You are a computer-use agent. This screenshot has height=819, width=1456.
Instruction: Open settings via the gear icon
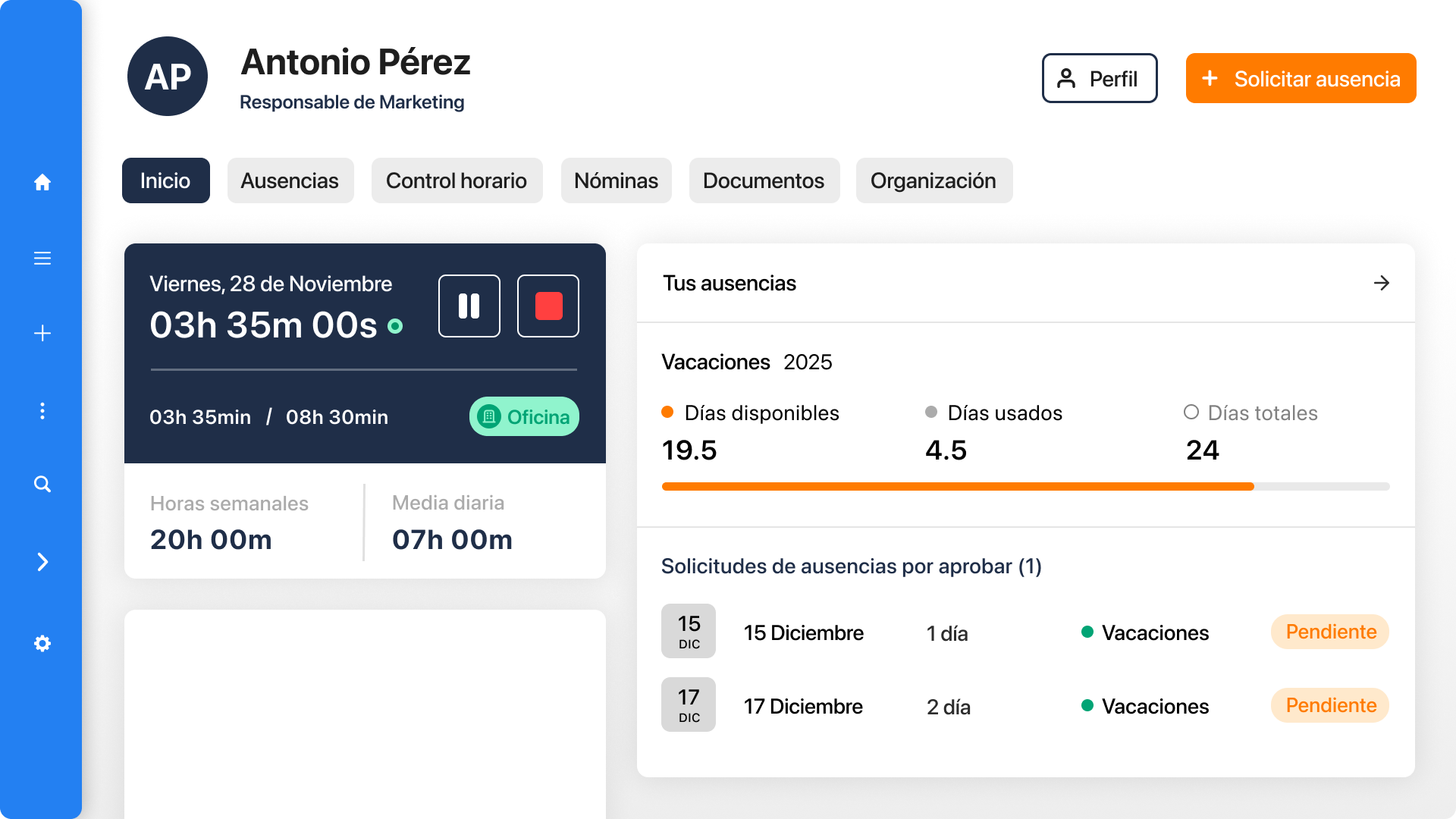(42, 643)
